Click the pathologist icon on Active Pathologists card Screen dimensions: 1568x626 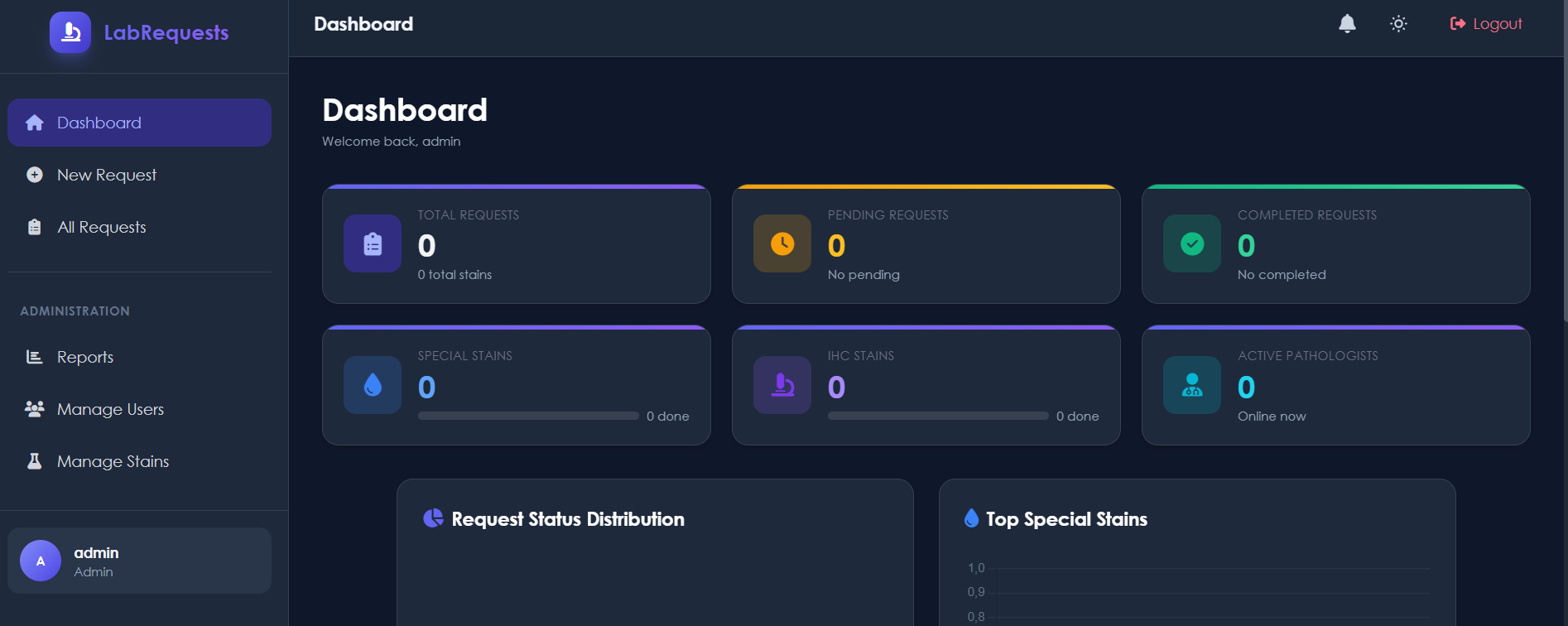[1191, 384]
